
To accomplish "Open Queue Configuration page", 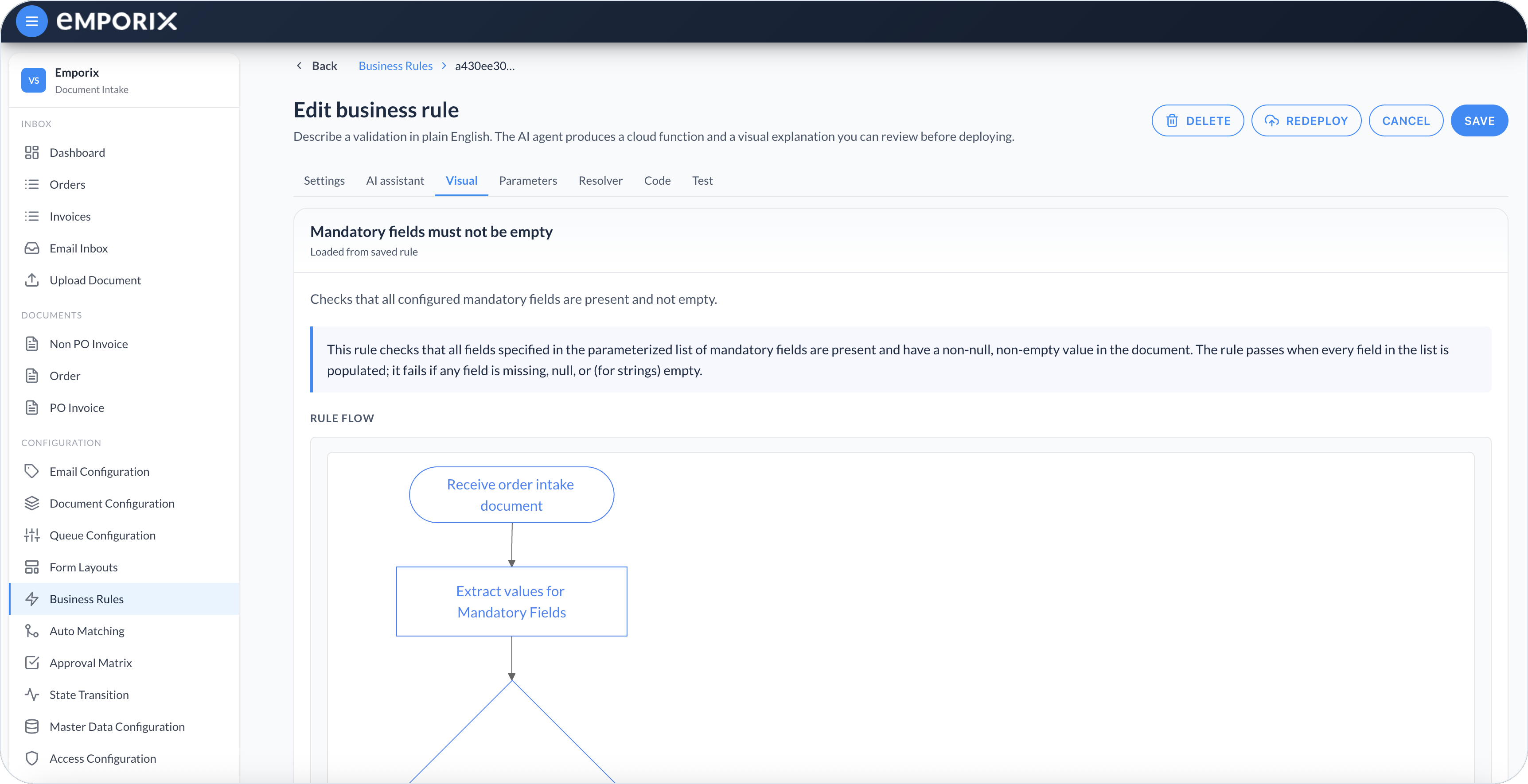I will 125,535.
